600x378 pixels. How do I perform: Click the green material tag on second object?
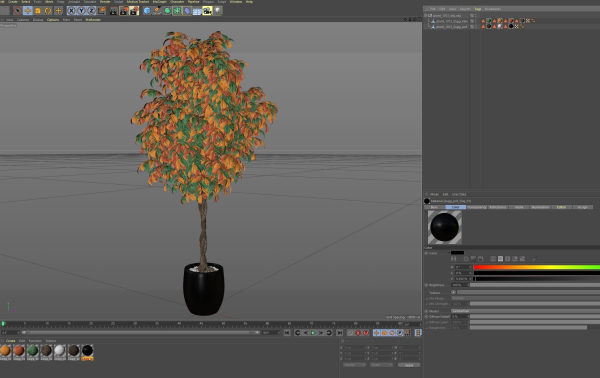[x=489, y=21]
